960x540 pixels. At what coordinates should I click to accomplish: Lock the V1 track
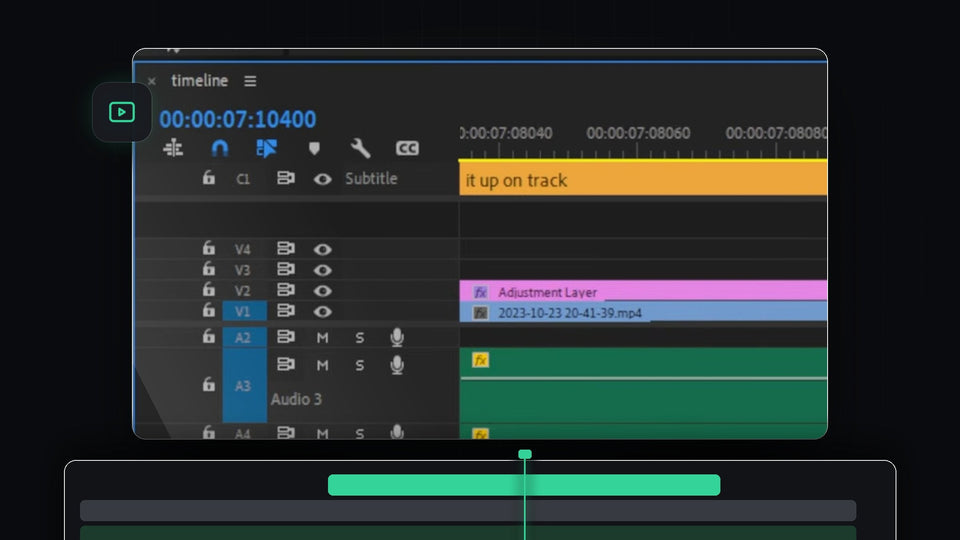point(209,310)
